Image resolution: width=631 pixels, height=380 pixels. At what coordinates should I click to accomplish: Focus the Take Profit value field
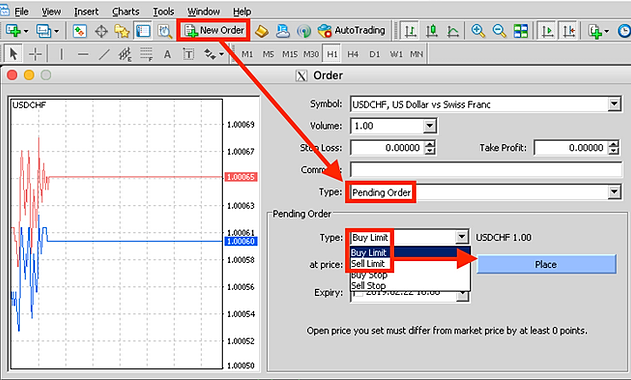pos(570,148)
